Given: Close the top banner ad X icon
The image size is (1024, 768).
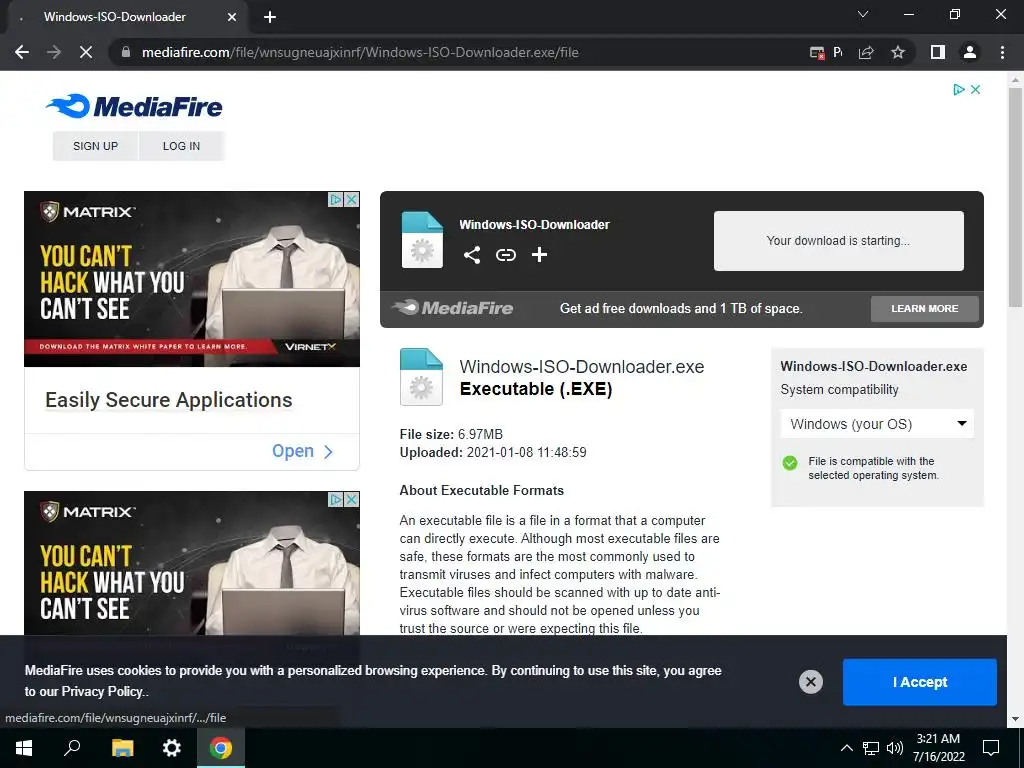Looking at the screenshot, I should [x=976, y=89].
